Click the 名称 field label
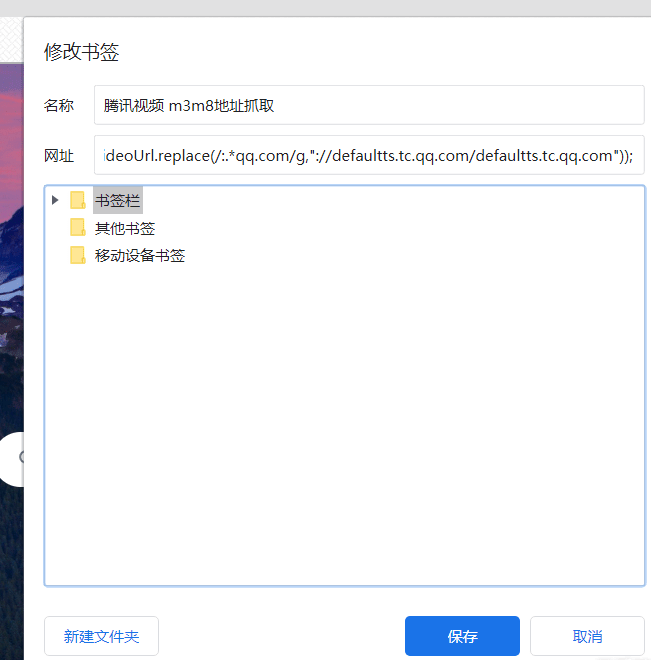 tap(58, 105)
